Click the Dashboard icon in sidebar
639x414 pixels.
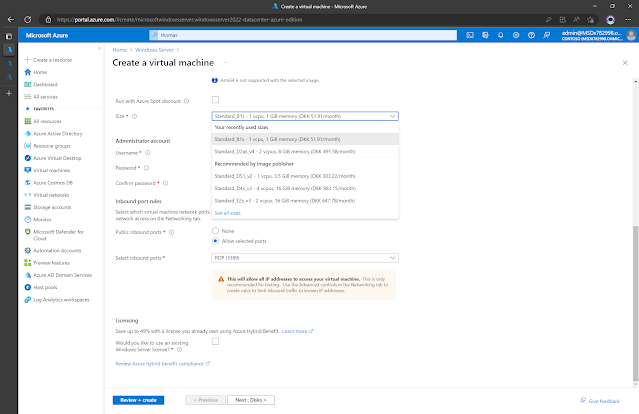(x=28, y=84)
